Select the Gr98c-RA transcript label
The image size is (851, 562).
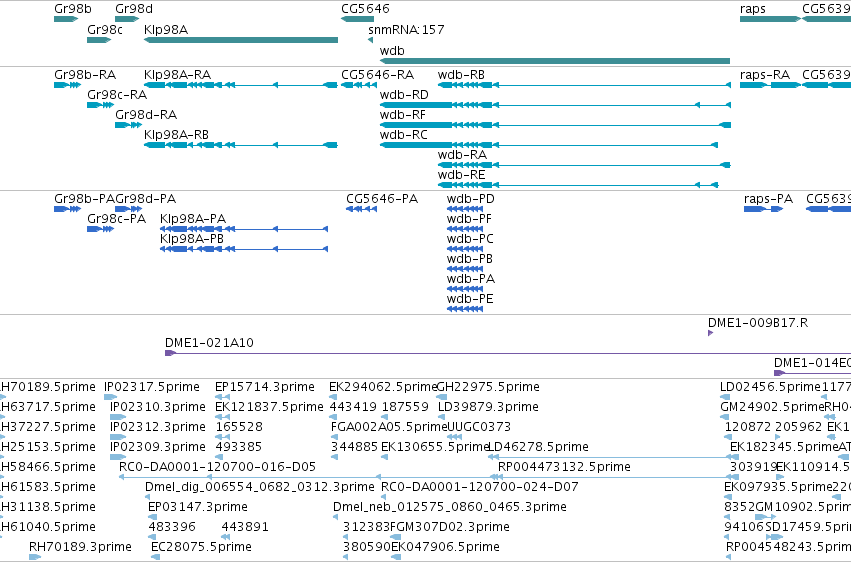tap(117, 94)
